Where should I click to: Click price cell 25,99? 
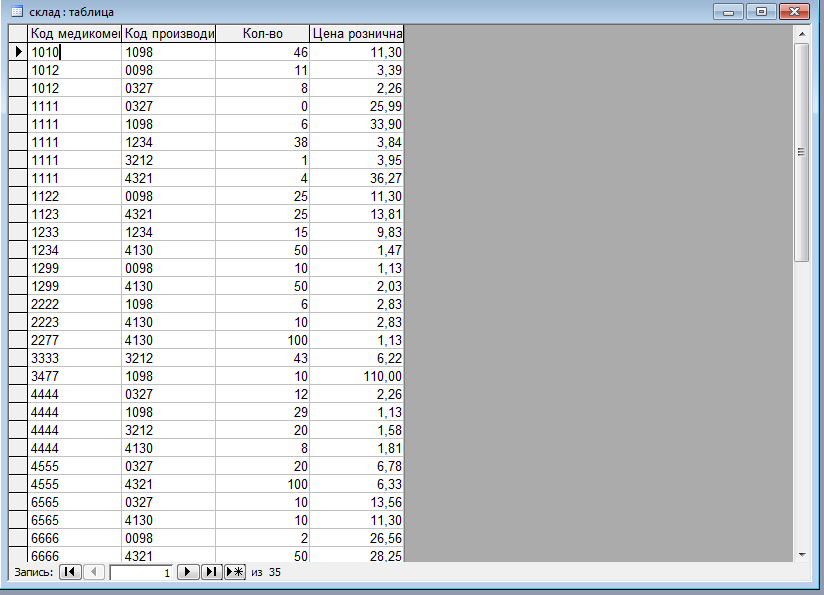coord(357,106)
